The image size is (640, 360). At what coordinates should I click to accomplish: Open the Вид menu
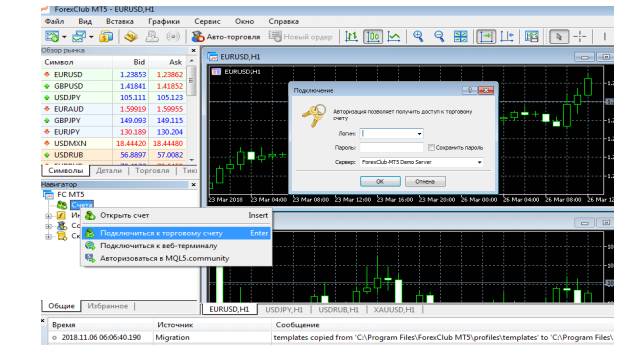coord(85,21)
